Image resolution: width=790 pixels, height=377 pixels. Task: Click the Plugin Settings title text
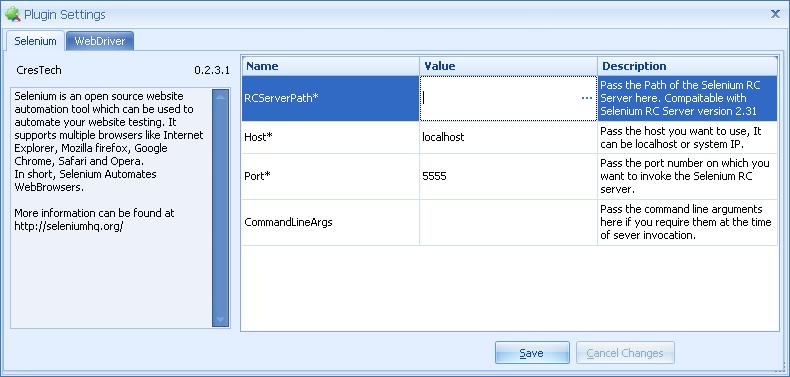65,15
